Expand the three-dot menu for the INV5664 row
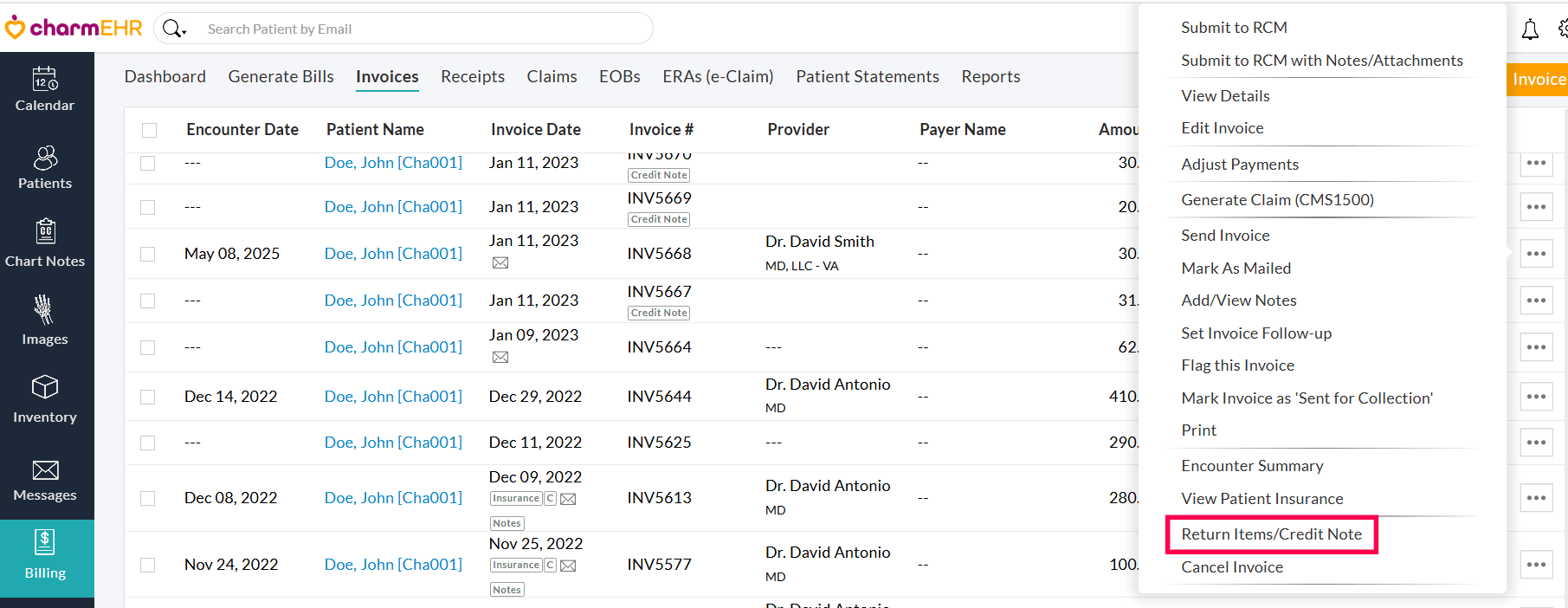Viewport: 1568px width, 608px height. click(x=1536, y=347)
